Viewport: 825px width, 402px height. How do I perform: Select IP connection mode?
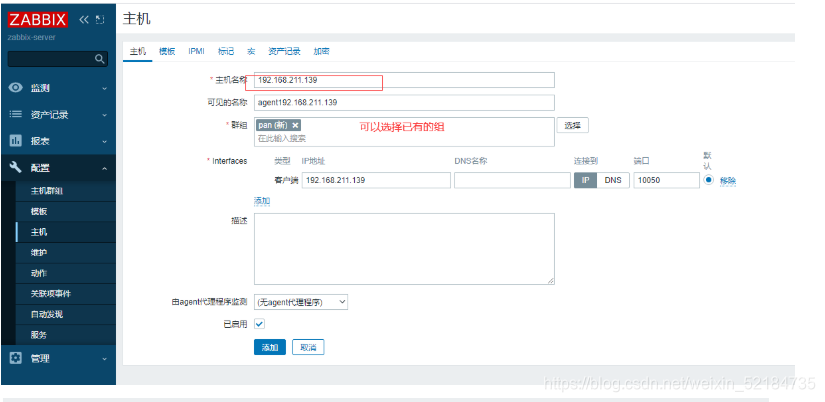[x=586, y=180]
